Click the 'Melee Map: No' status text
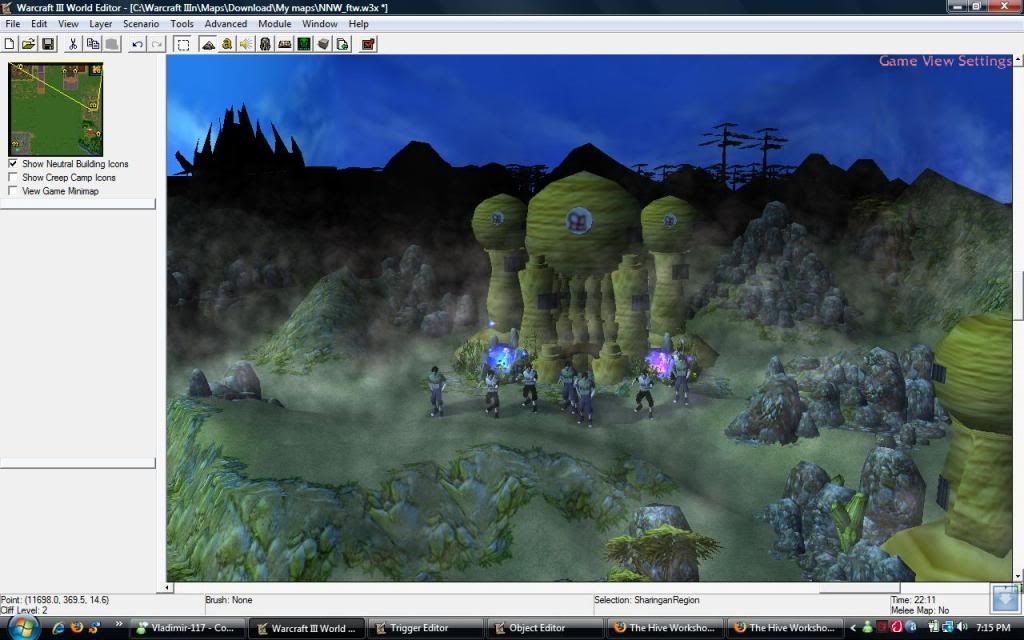1024x640 pixels. 920,610
